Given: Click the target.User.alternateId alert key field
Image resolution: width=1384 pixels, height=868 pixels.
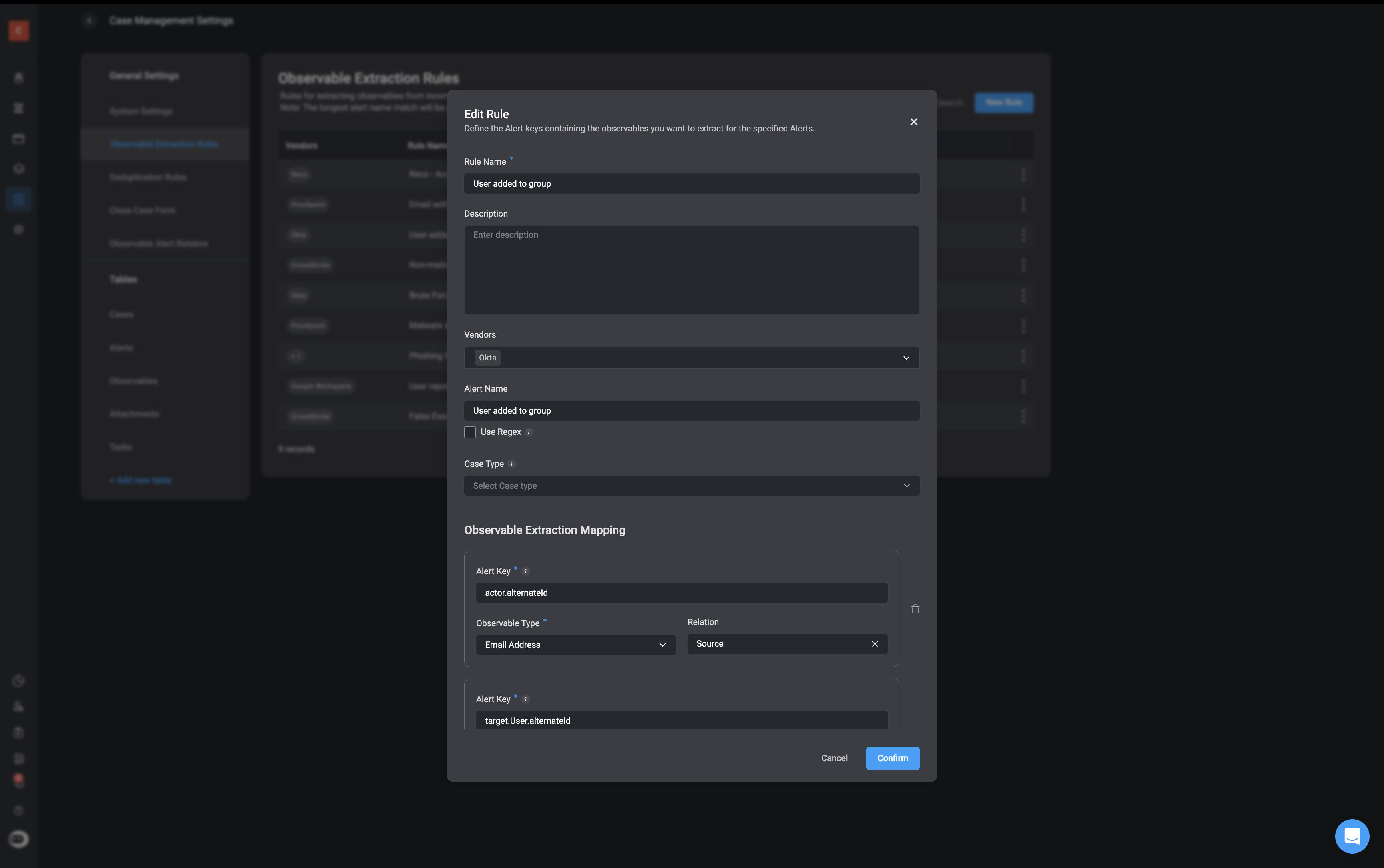Looking at the screenshot, I should tap(681, 720).
